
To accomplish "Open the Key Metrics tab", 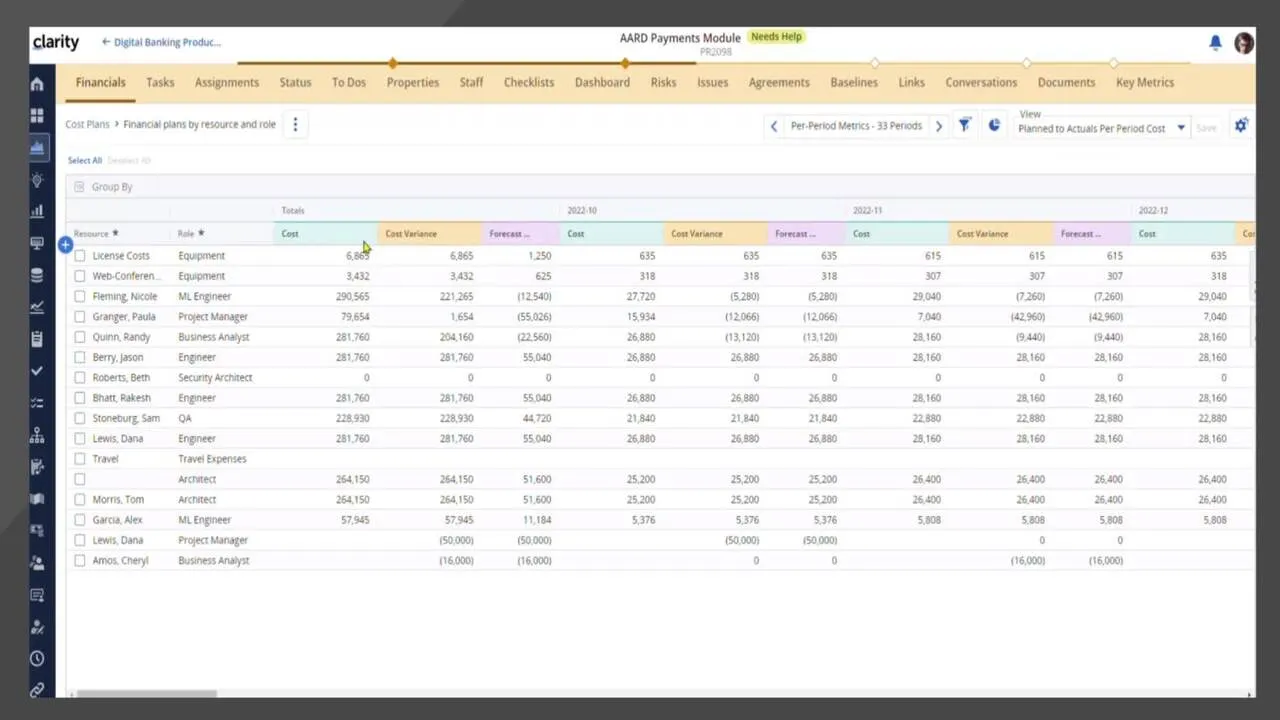I will [1145, 82].
